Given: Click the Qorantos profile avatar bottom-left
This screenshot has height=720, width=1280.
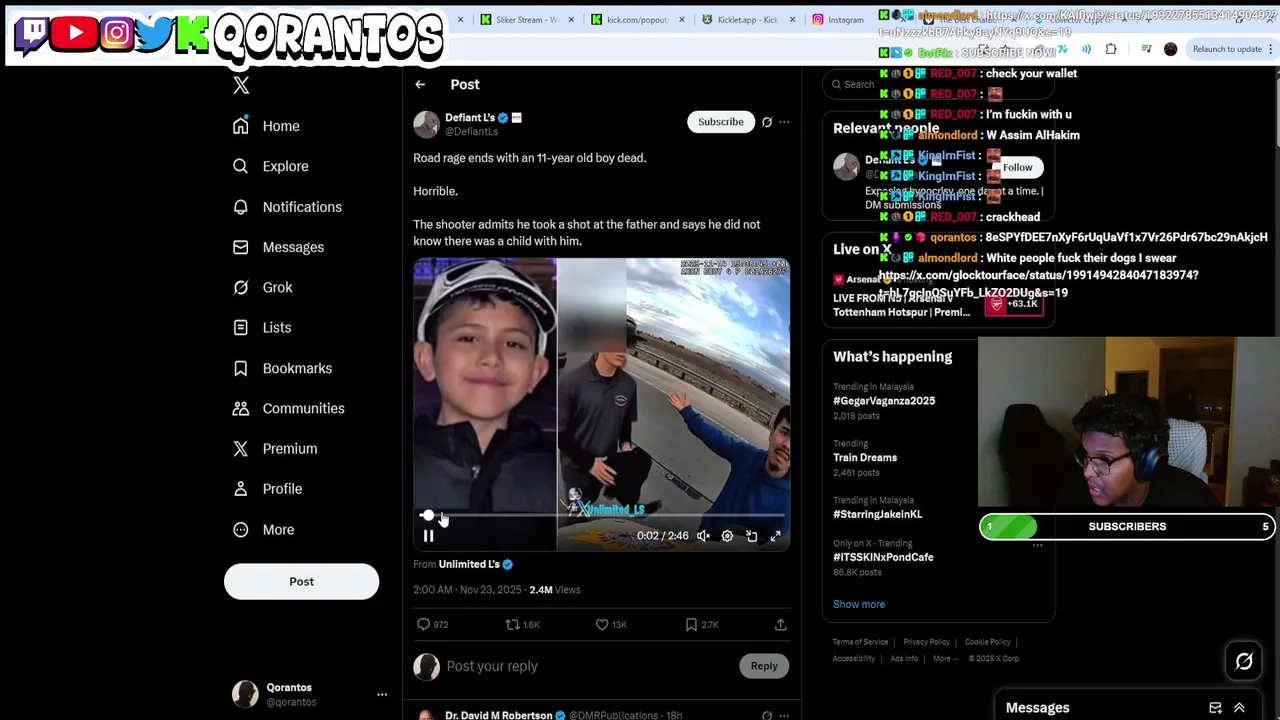Looking at the screenshot, I should [245, 694].
